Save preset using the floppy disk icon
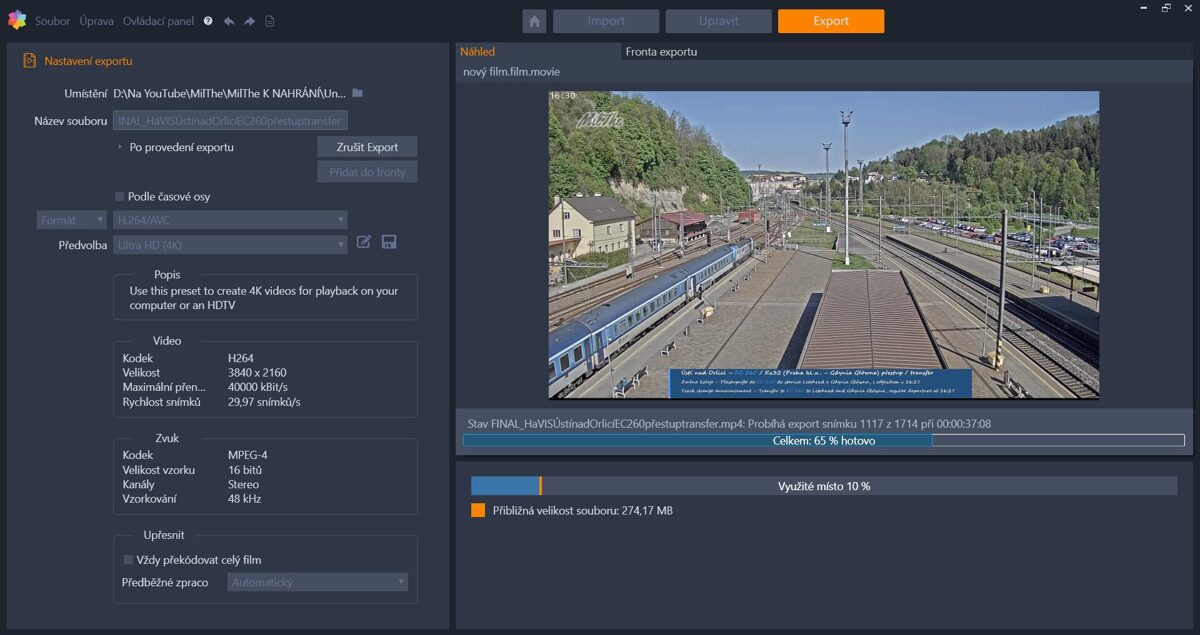 coord(389,242)
